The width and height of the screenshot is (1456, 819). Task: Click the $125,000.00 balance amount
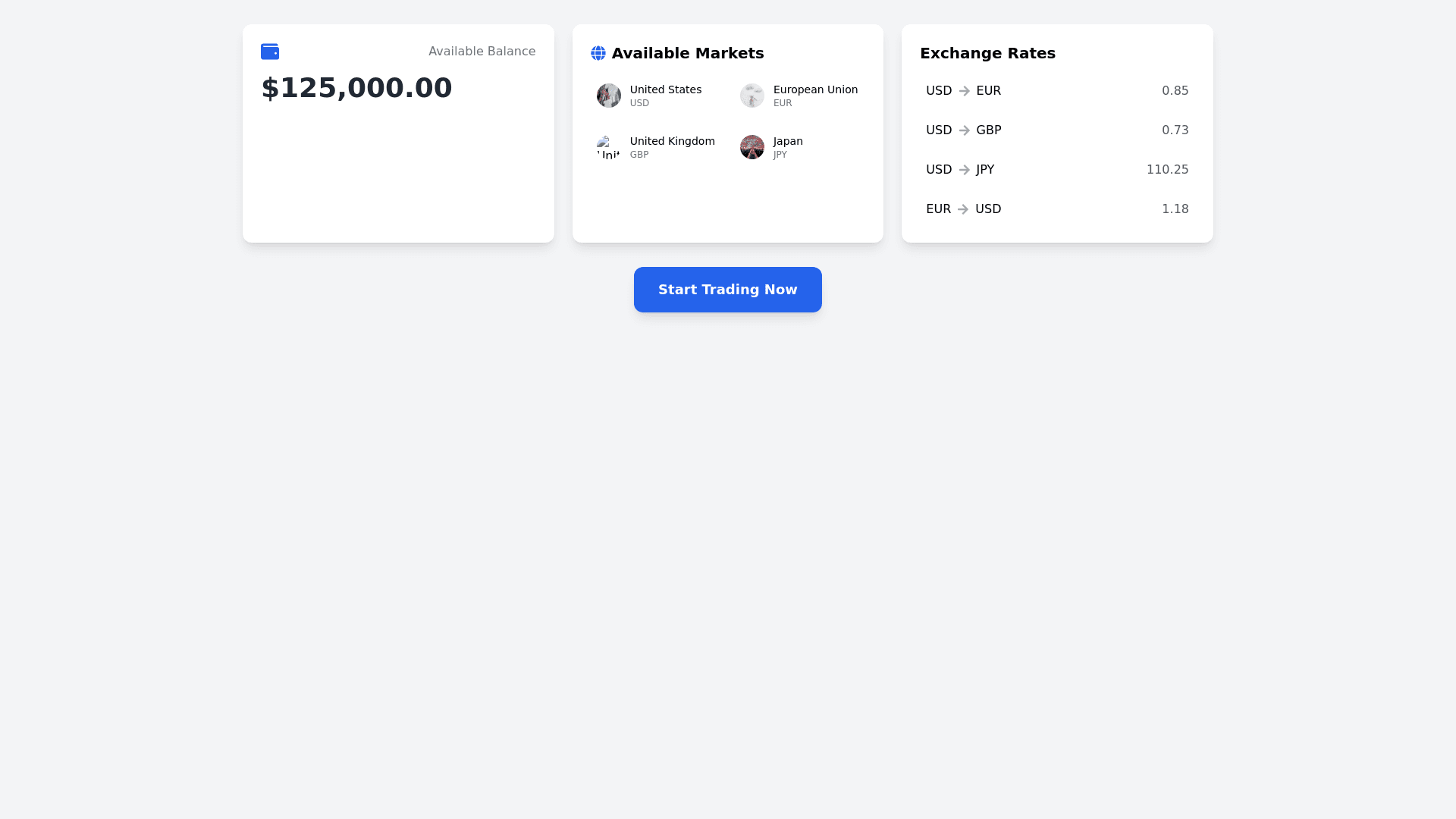(356, 88)
